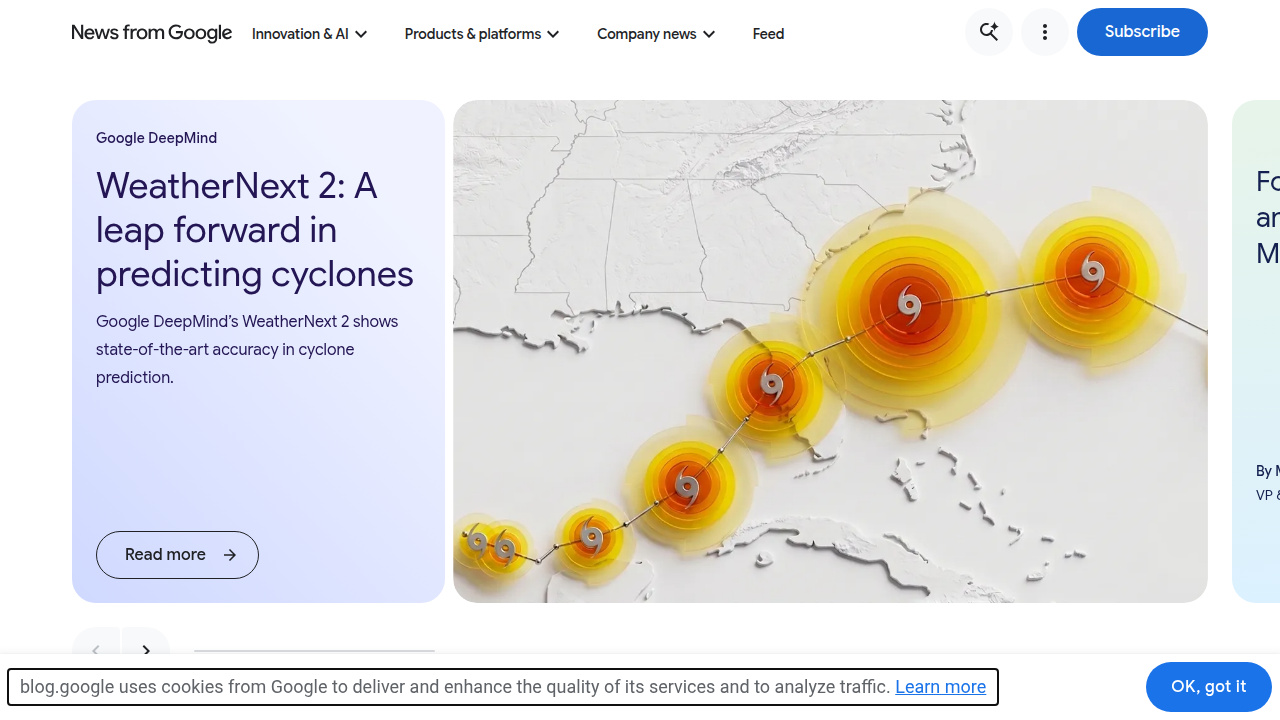Click the Google DeepMind label
Viewport: 1280px width, 720px height.
(x=156, y=138)
